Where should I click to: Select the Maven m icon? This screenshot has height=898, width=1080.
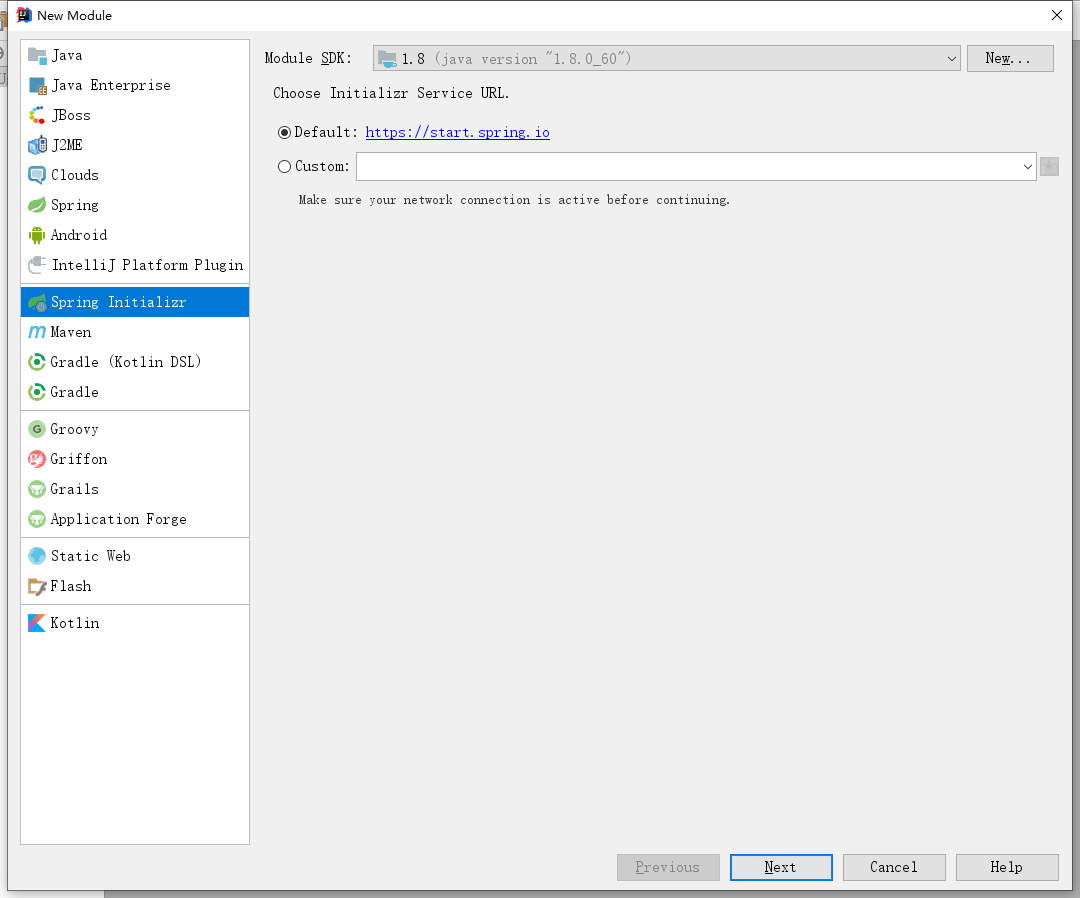(37, 332)
